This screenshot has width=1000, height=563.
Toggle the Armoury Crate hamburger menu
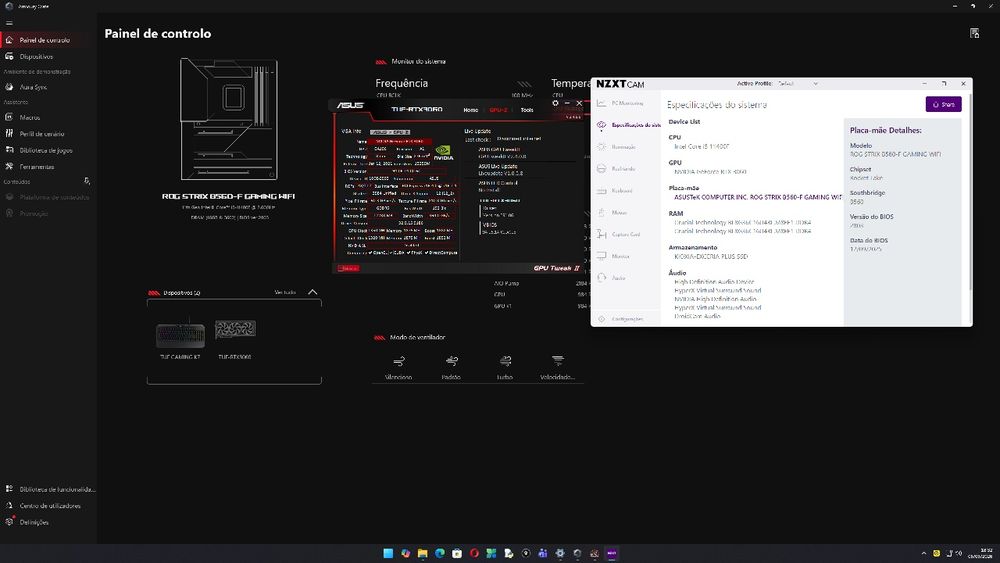(9, 23)
